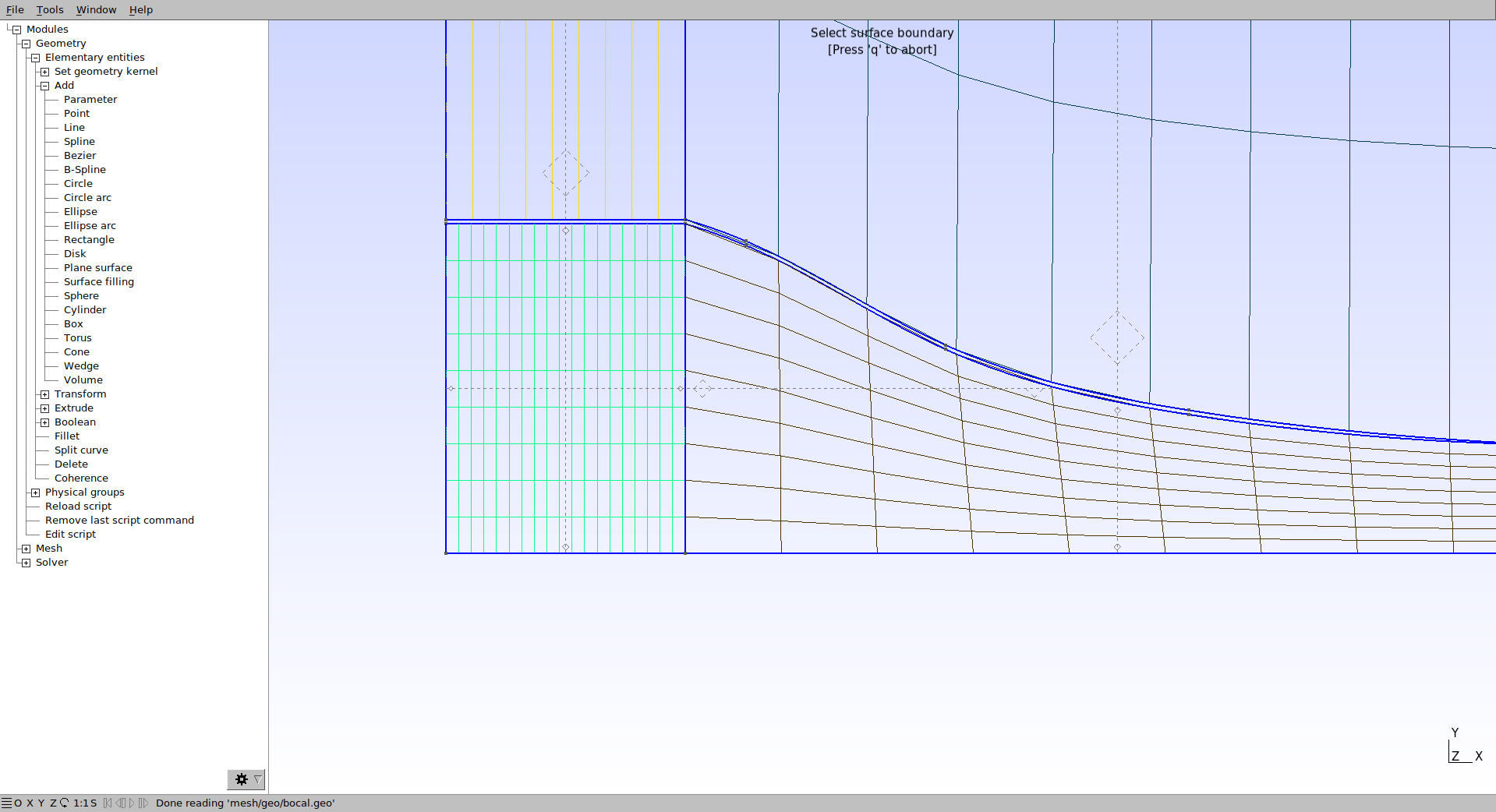Click the rotate view arrow icon
1496x812 pixels.
tap(64, 803)
